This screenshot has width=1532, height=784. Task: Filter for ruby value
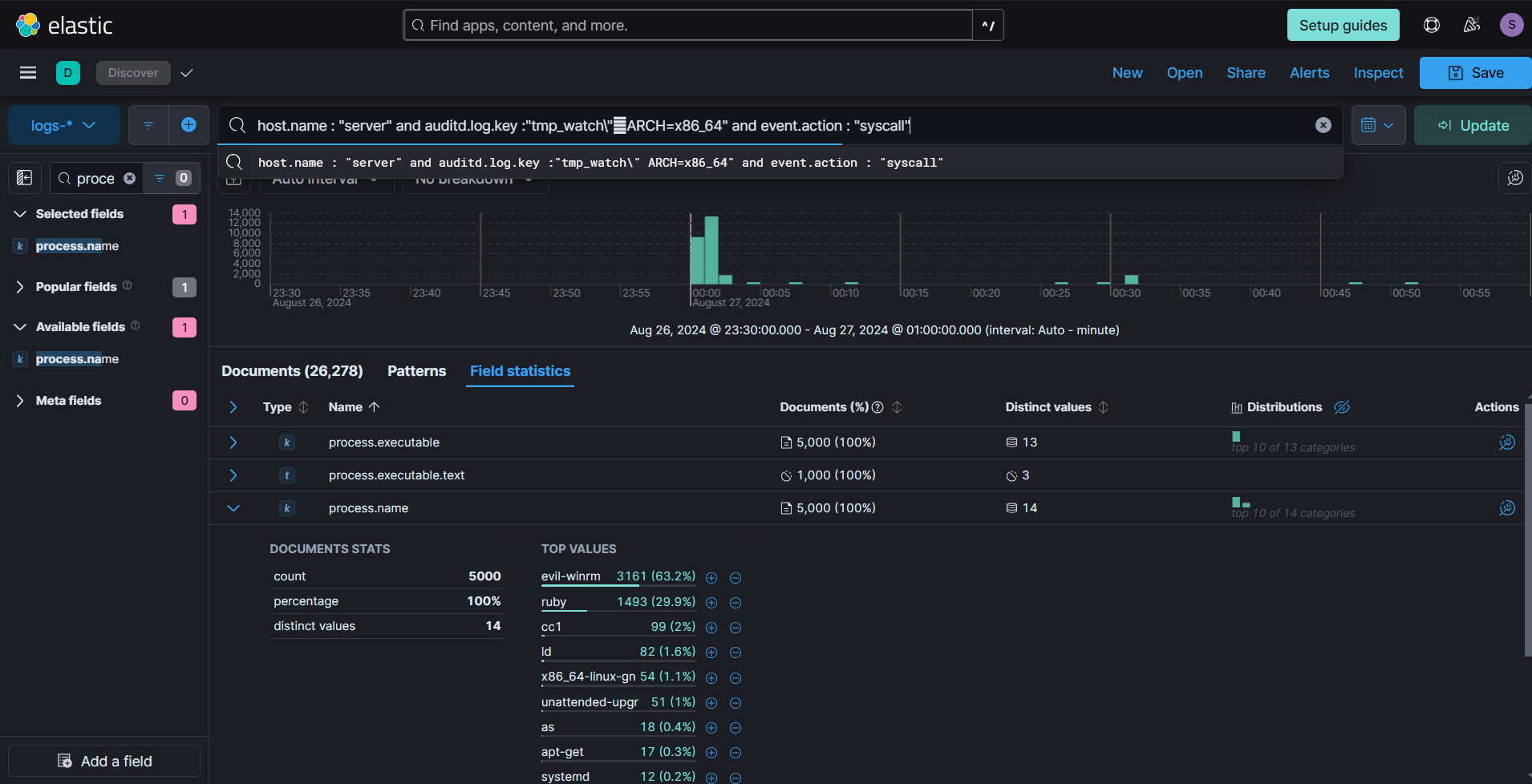pyautogui.click(x=711, y=603)
